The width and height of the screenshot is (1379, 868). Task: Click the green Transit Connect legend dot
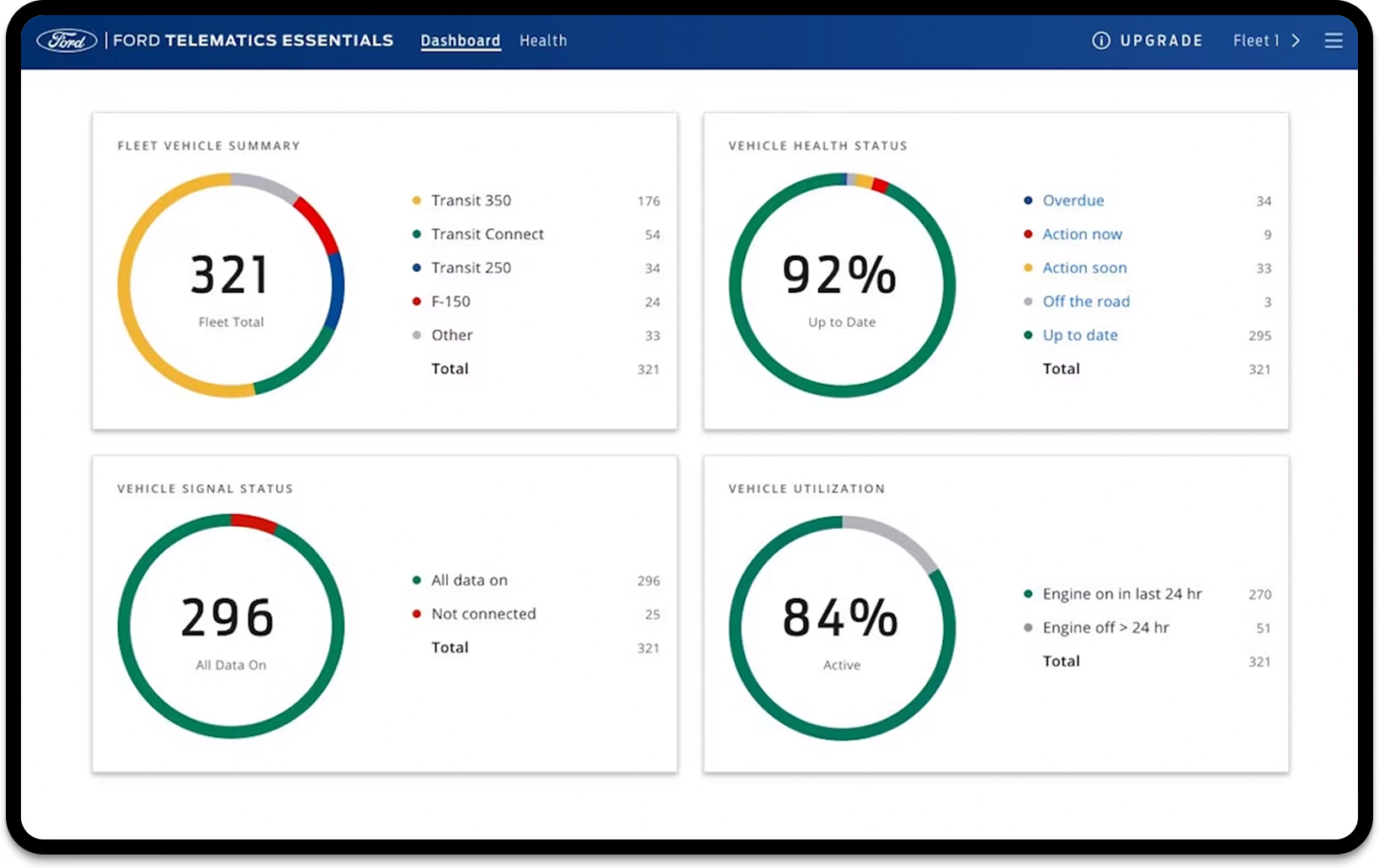(x=416, y=234)
